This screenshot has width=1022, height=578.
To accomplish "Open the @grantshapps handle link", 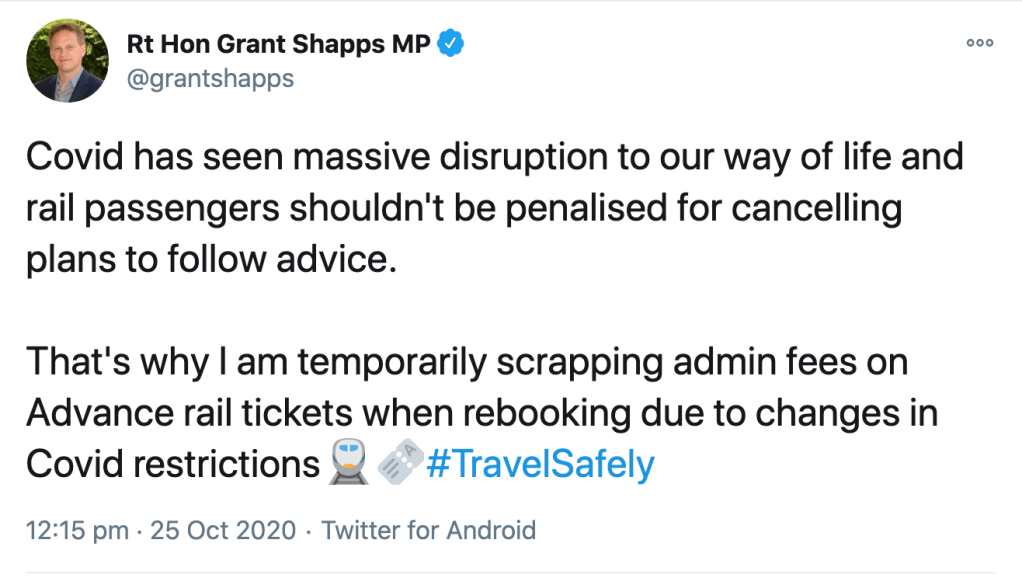I will [x=211, y=78].
